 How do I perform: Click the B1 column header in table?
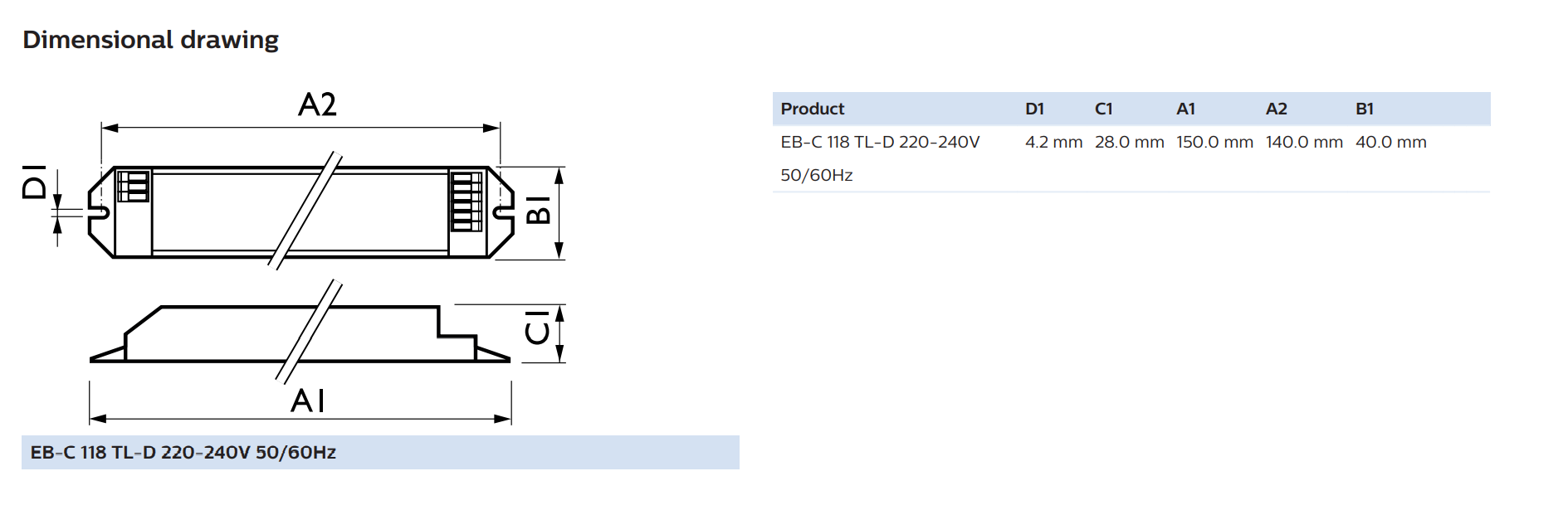pos(1365,109)
